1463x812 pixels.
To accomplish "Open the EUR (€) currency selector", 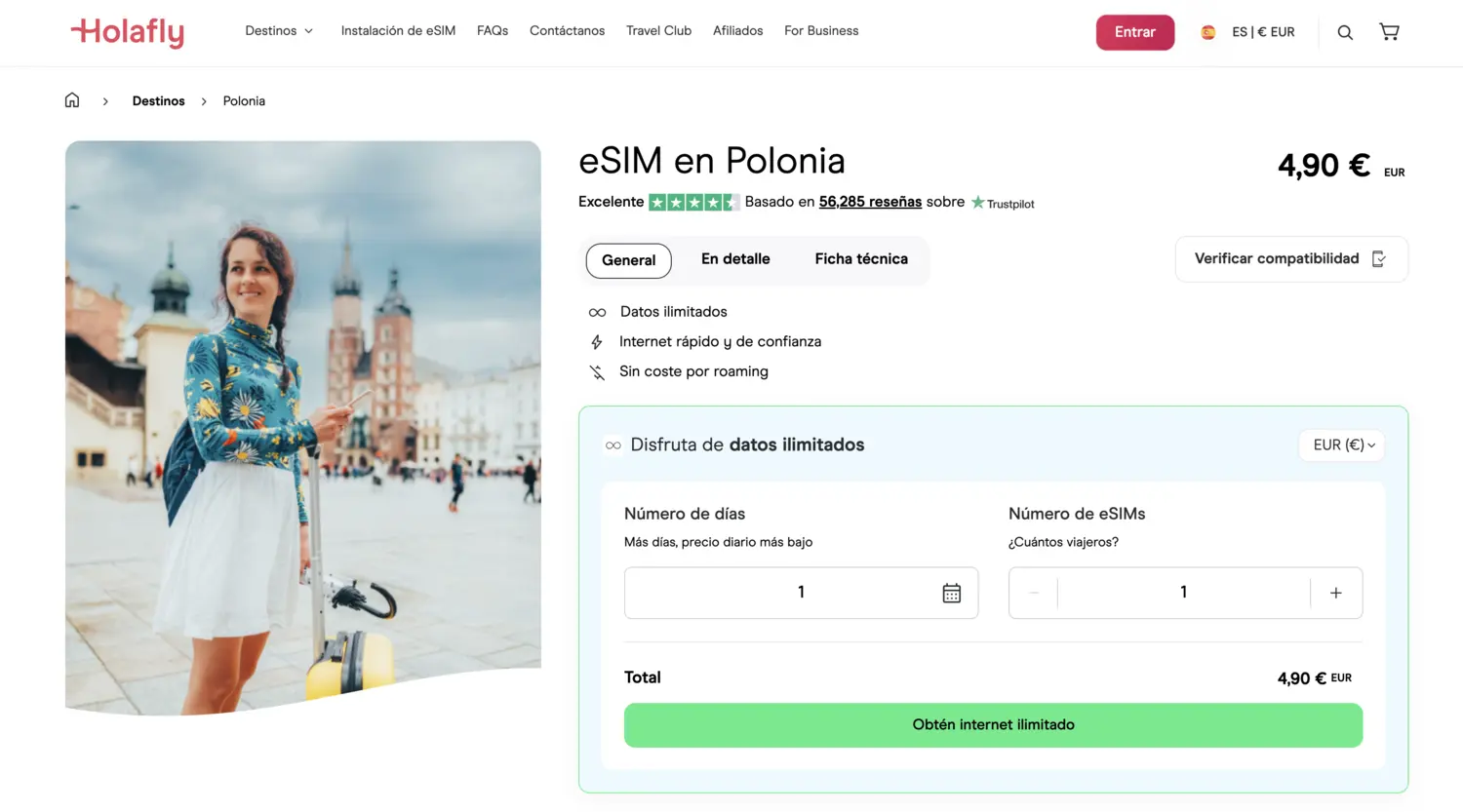I will [1341, 445].
